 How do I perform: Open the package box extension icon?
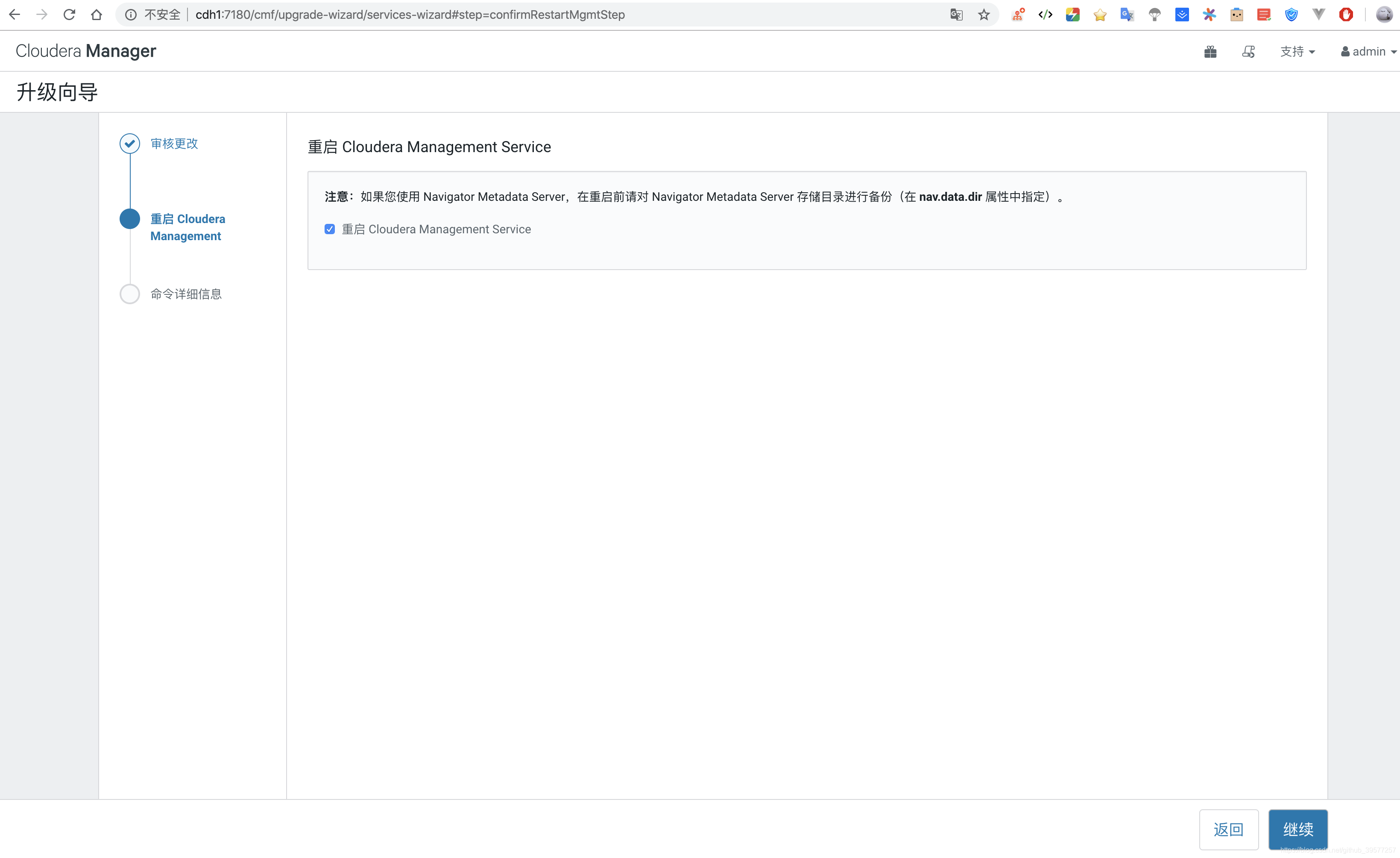(x=1237, y=15)
